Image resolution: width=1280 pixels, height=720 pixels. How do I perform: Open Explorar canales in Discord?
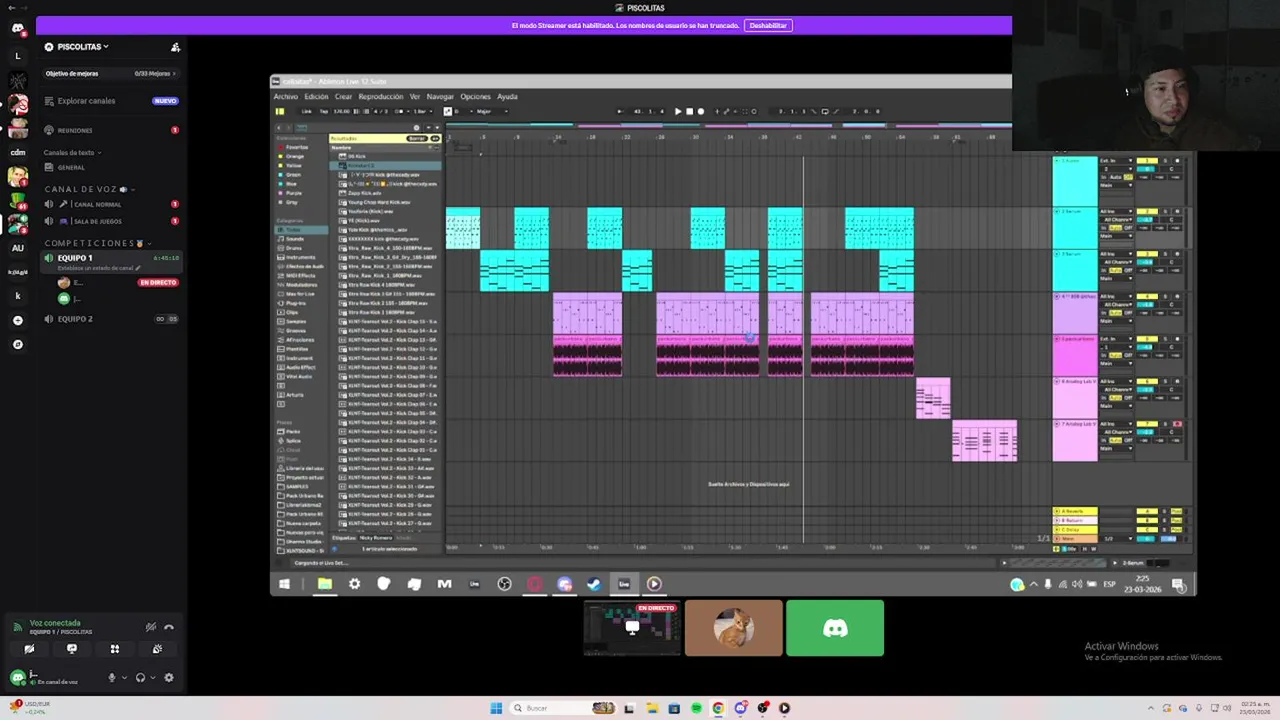[86, 101]
